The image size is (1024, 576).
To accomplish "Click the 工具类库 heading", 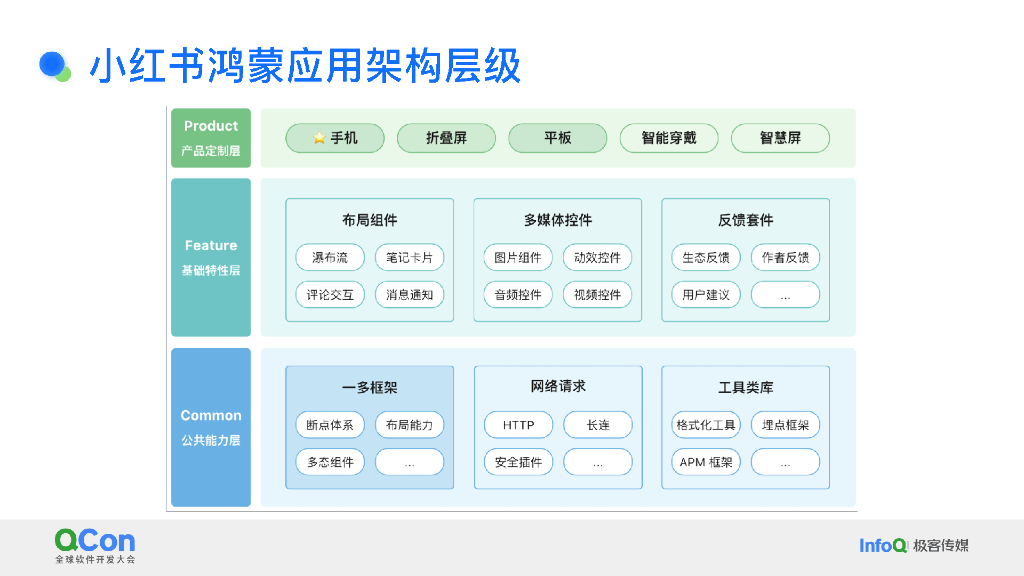I will point(746,387).
